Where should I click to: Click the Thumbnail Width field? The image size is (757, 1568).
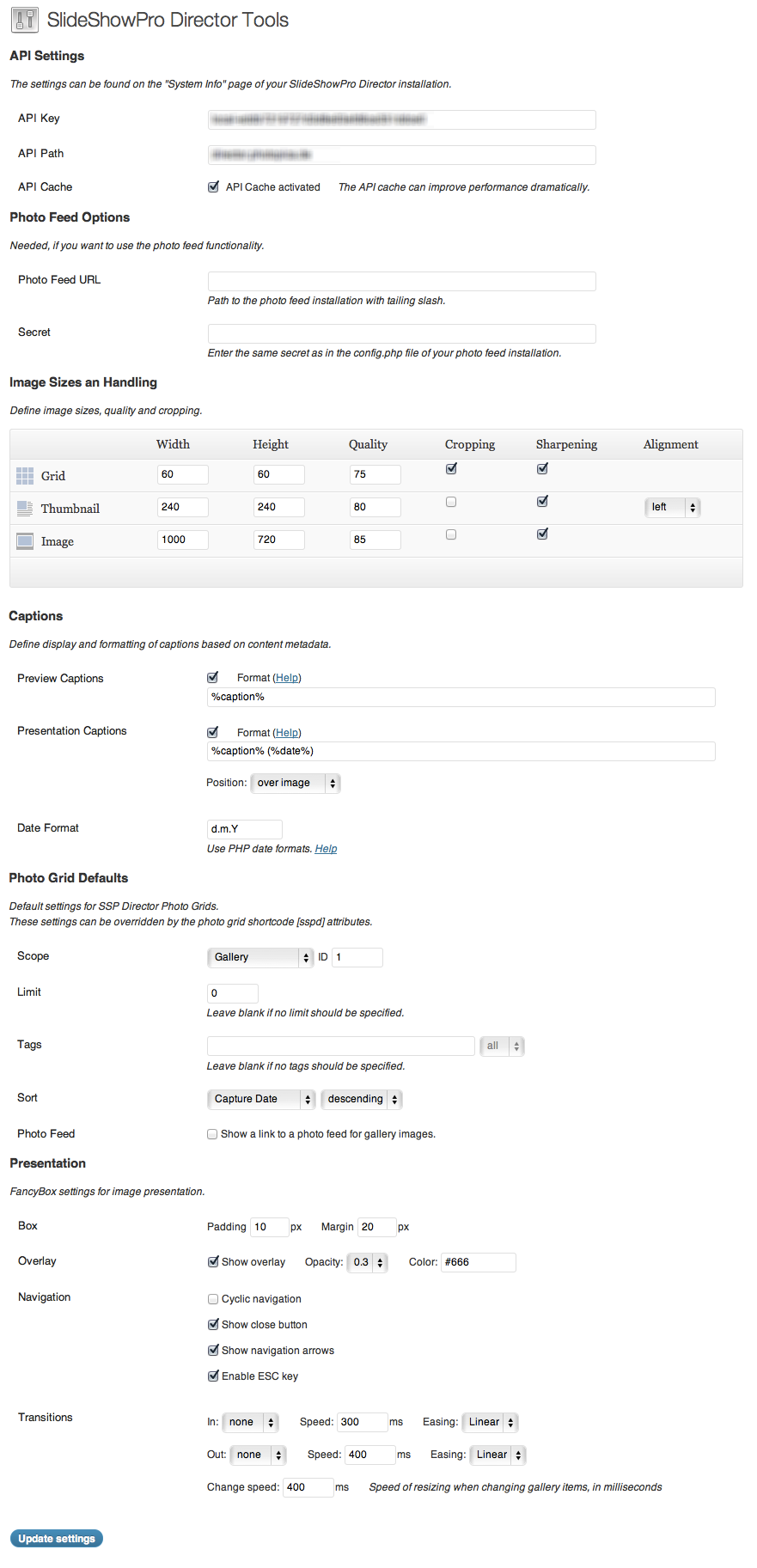(x=183, y=507)
